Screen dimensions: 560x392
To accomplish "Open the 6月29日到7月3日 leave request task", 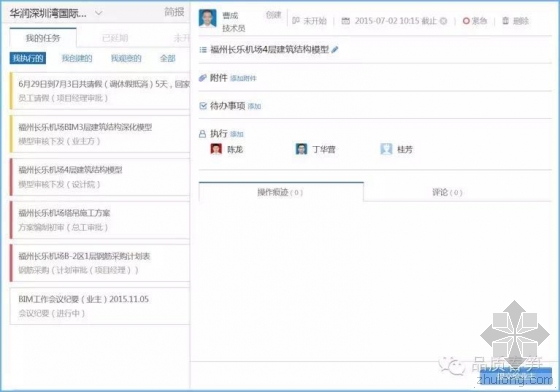I will pyautogui.click(x=100, y=91).
